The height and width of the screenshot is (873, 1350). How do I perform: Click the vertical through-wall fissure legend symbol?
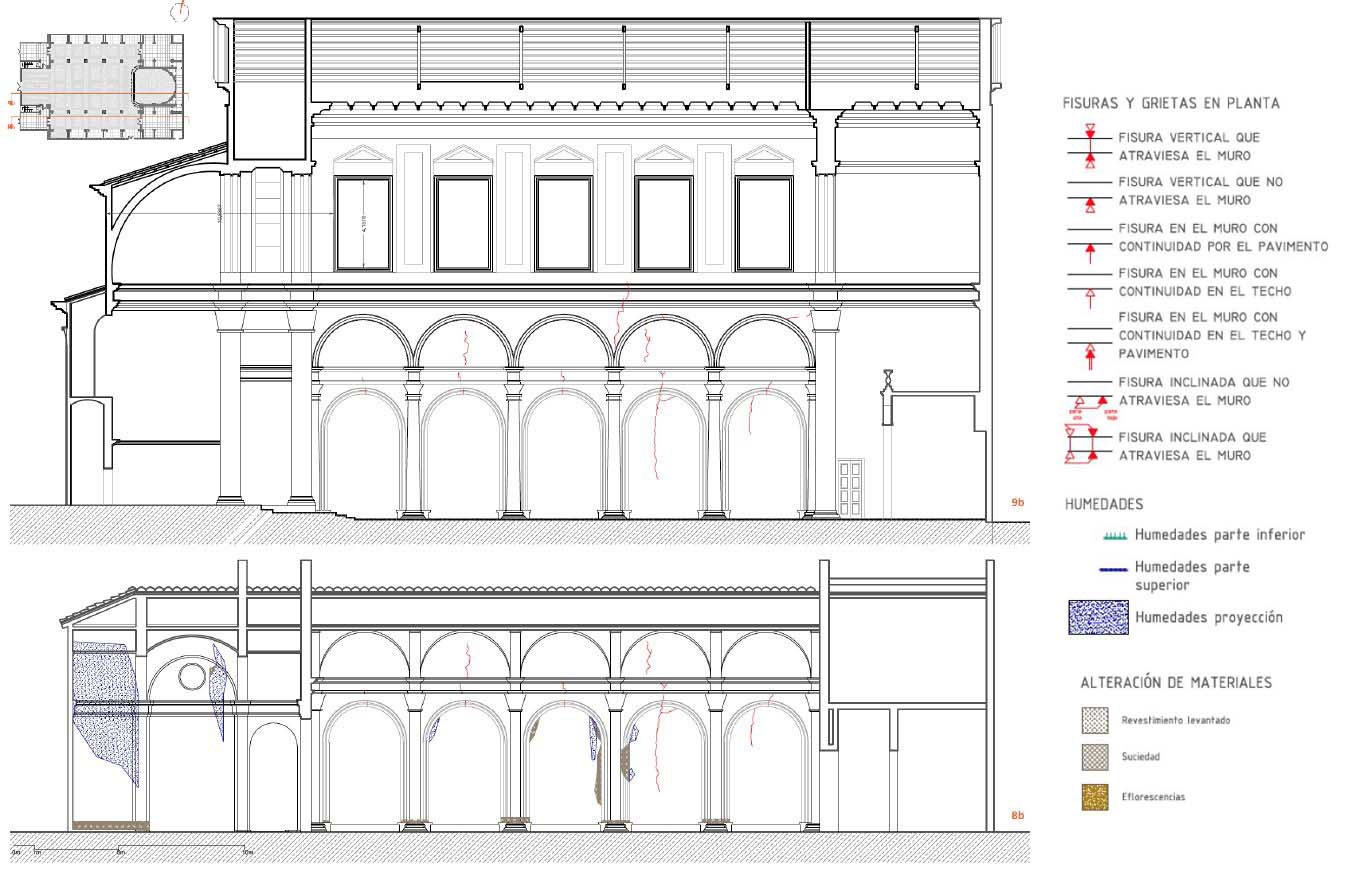1090,146
